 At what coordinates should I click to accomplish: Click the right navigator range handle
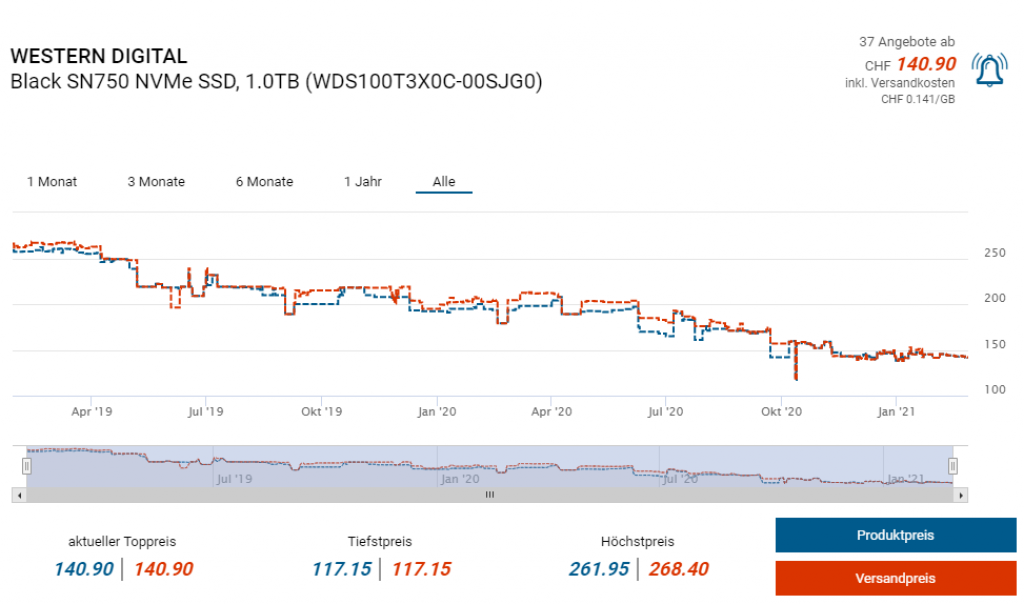[953, 465]
